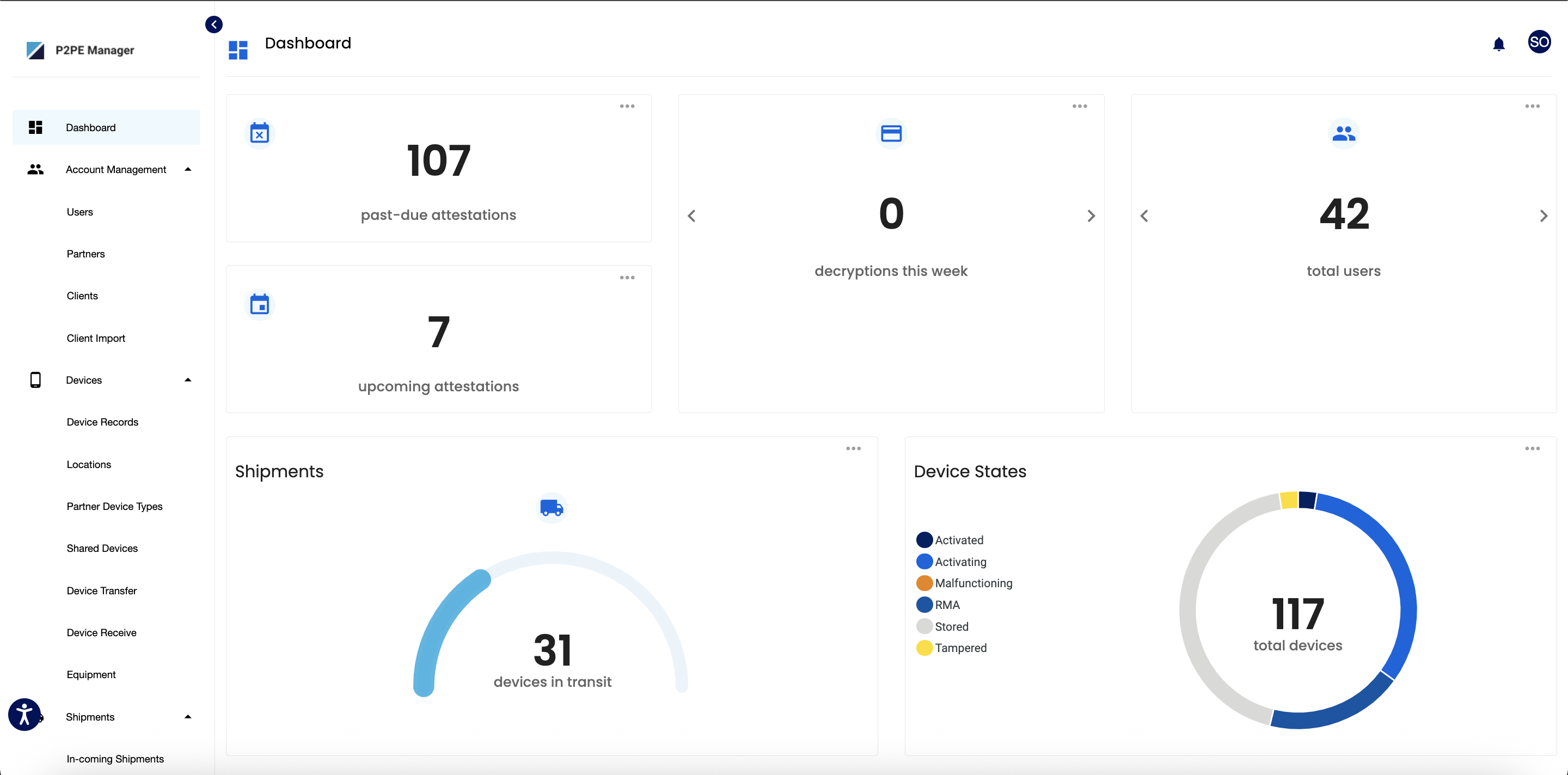The height and width of the screenshot is (775, 1568).
Task: Click the total users people icon
Action: 1343,133
